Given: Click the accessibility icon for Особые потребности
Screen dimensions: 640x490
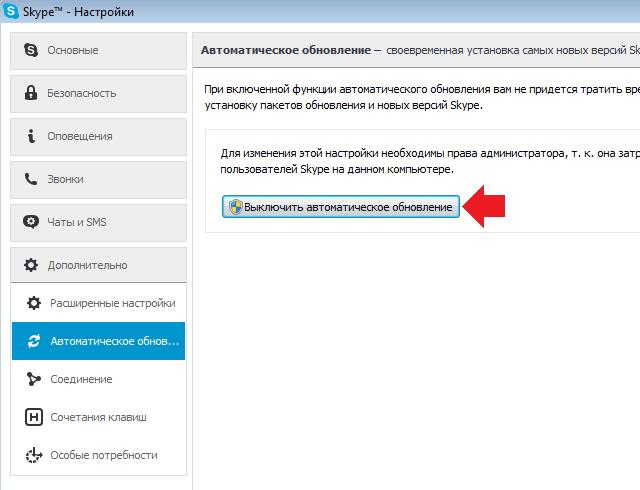Looking at the screenshot, I should pos(34,455).
